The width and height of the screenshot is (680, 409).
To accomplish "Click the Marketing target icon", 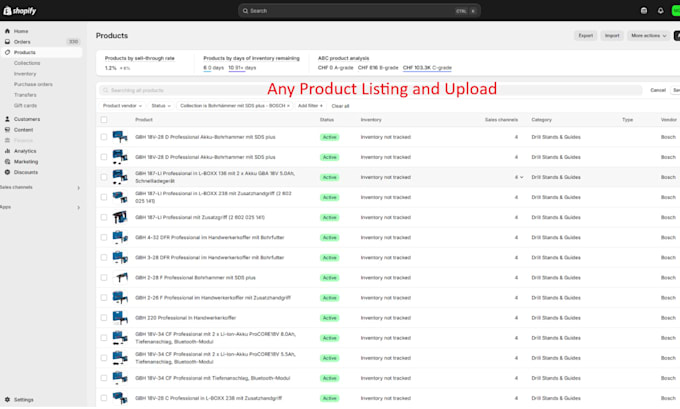I will [x=7, y=161].
